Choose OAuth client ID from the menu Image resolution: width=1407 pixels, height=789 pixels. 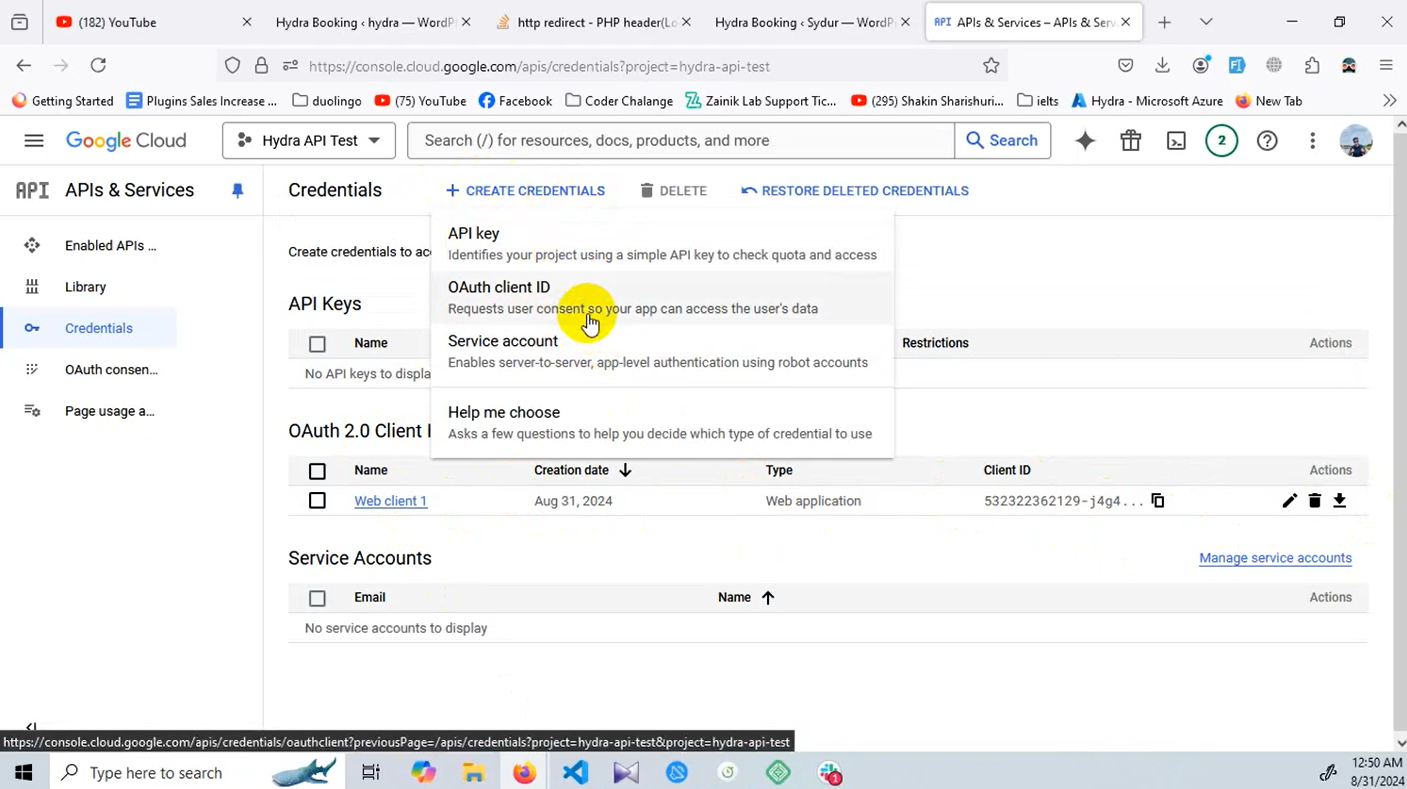tap(662, 297)
